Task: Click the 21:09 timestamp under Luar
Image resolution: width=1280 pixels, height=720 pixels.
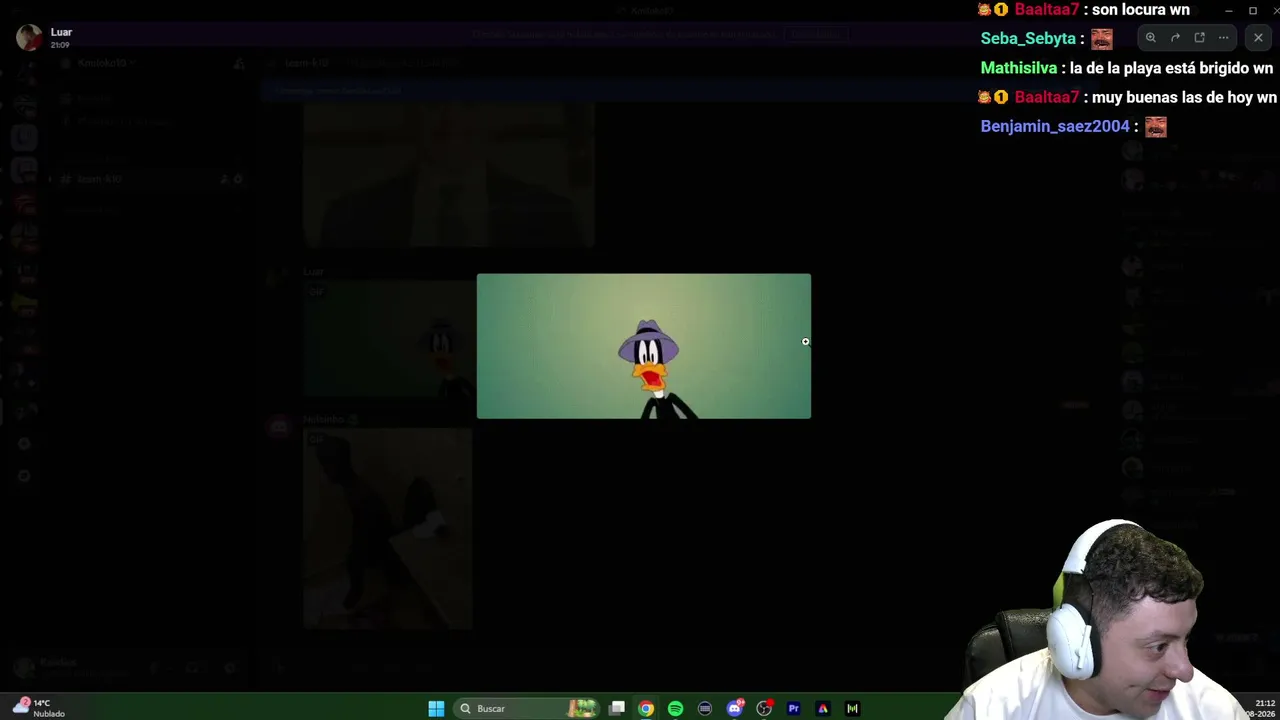Action: [x=60, y=45]
